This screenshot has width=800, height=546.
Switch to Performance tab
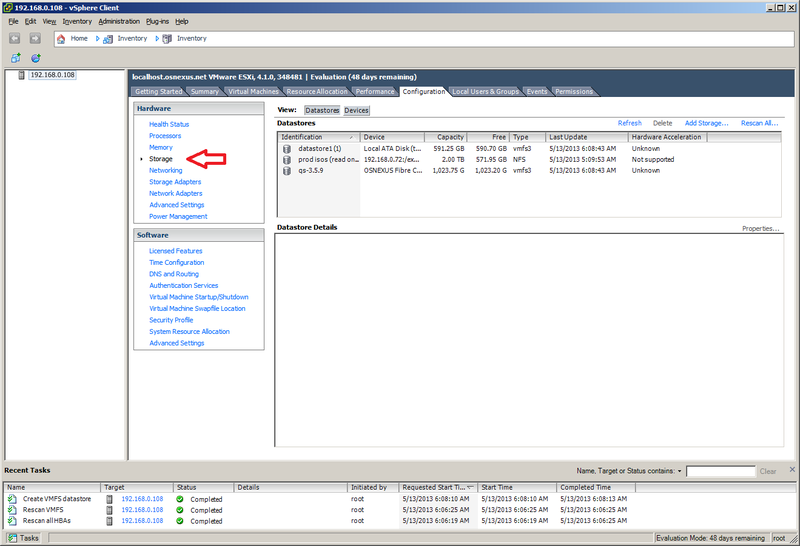[x=375, y=92]
